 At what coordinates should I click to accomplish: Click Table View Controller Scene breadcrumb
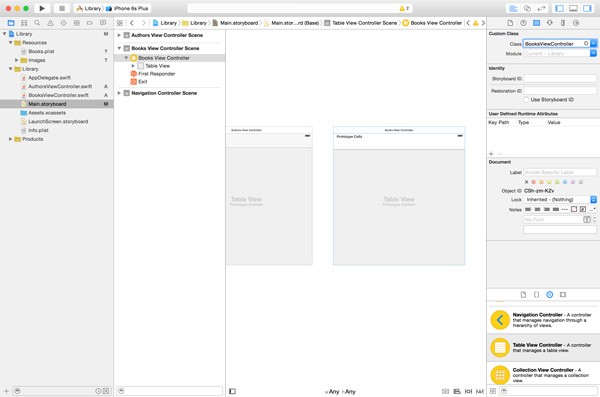(x=360, y=23)
